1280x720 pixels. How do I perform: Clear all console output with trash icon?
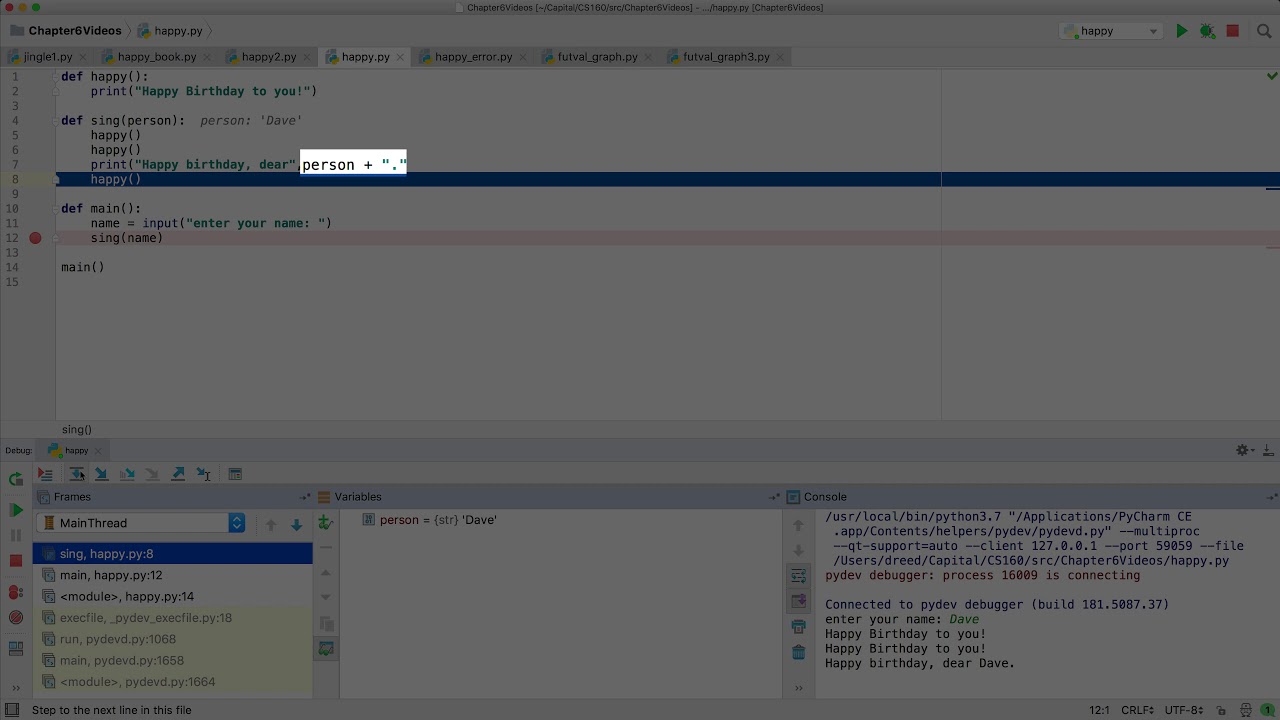(798, 653)
